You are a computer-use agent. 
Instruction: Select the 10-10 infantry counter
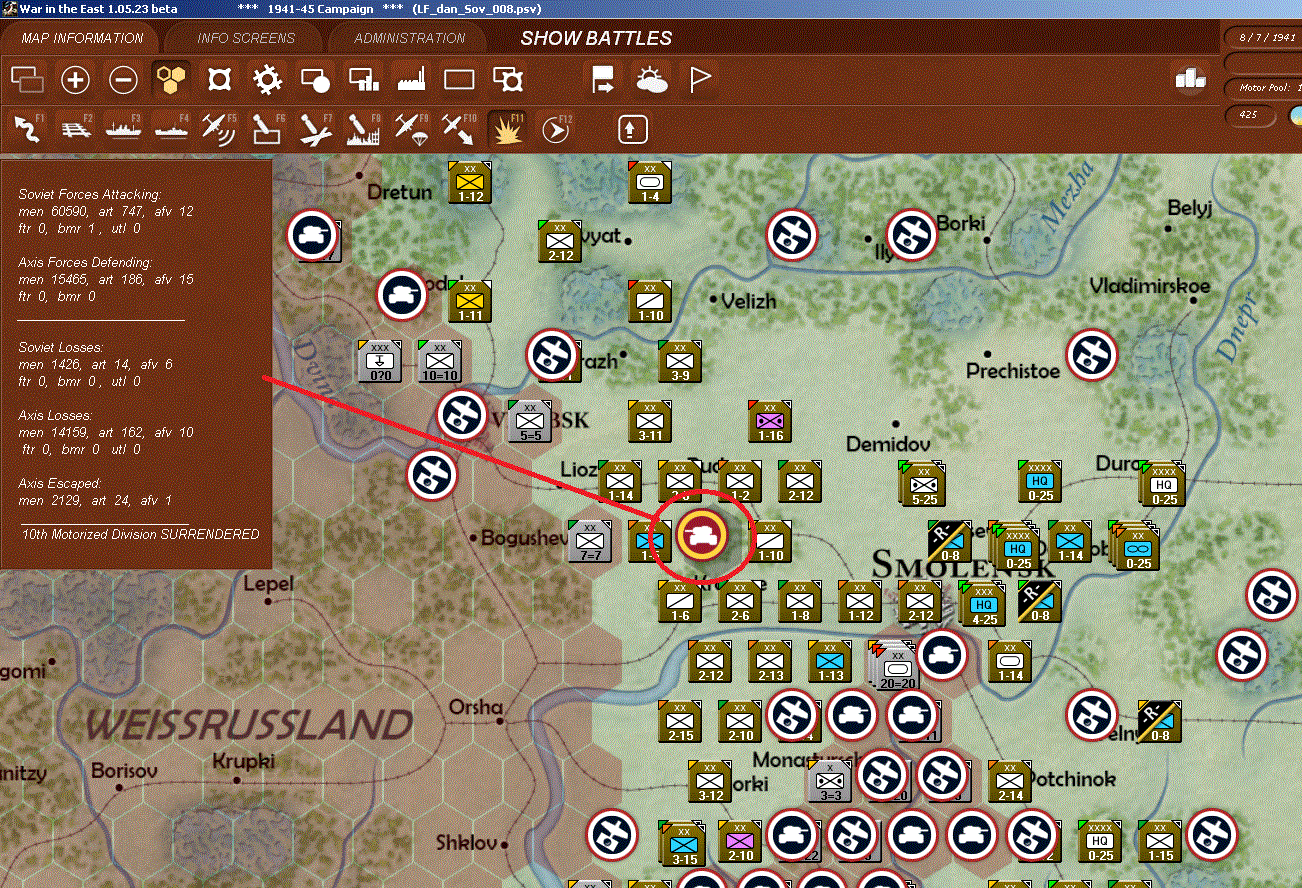[x=440, y=360]
